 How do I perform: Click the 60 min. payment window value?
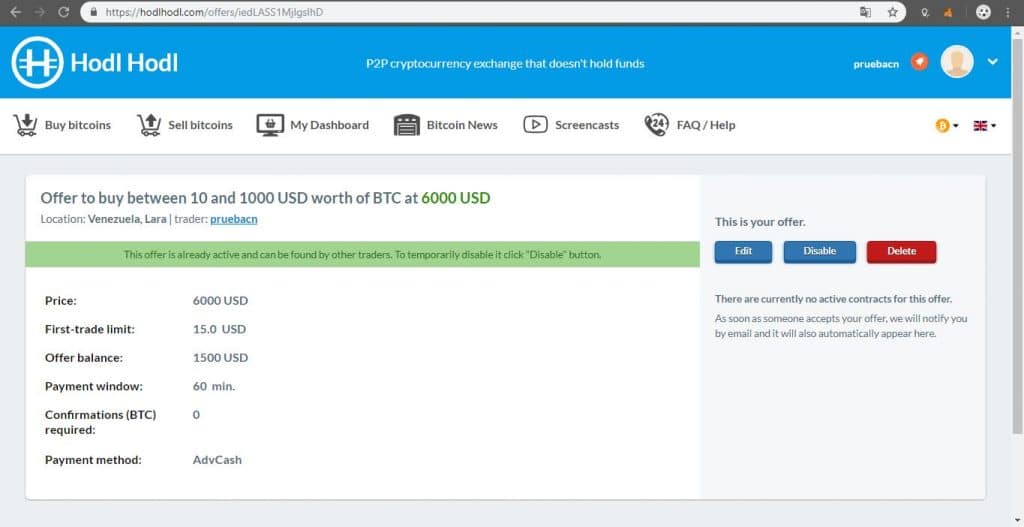tap(214, 386)
